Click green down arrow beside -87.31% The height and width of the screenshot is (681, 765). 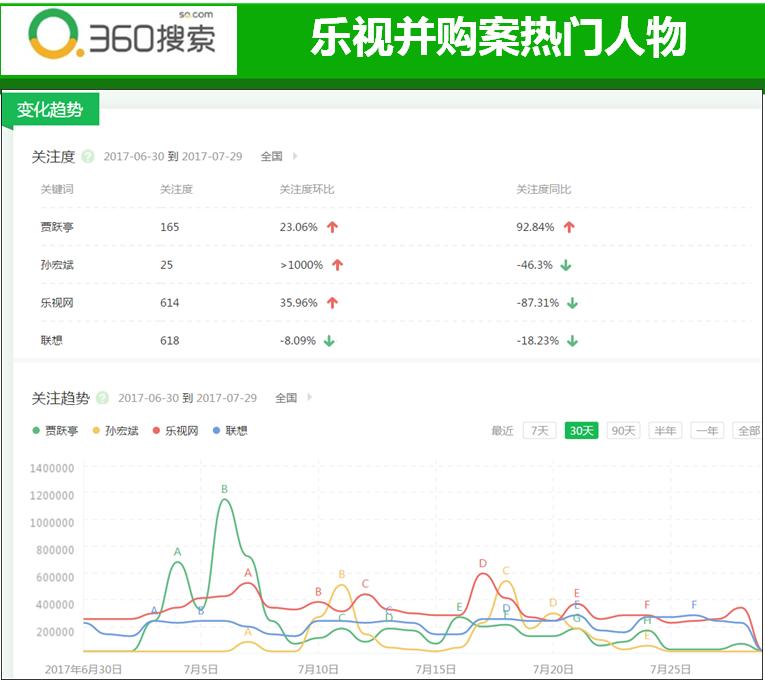[572, 303]
